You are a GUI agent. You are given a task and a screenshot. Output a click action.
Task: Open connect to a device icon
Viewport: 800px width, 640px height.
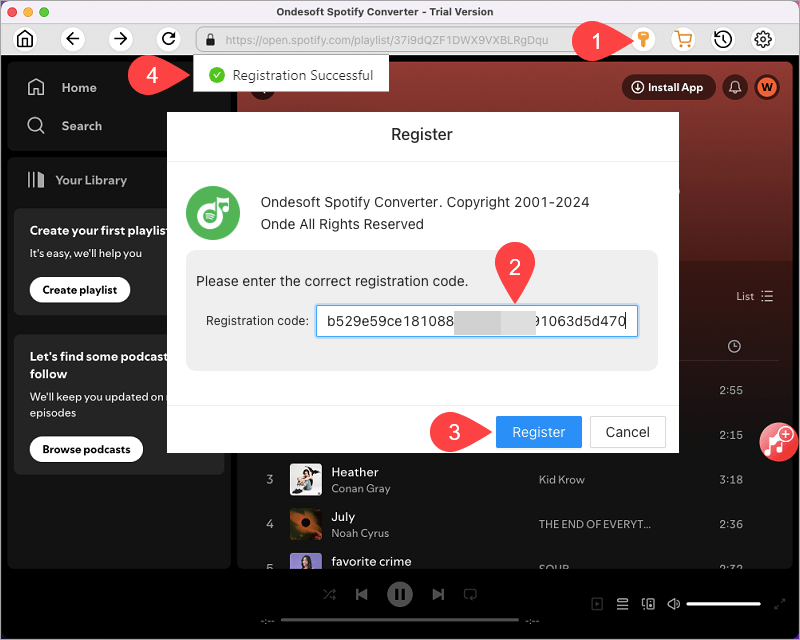pyautogui.click(x=648, y=604)
